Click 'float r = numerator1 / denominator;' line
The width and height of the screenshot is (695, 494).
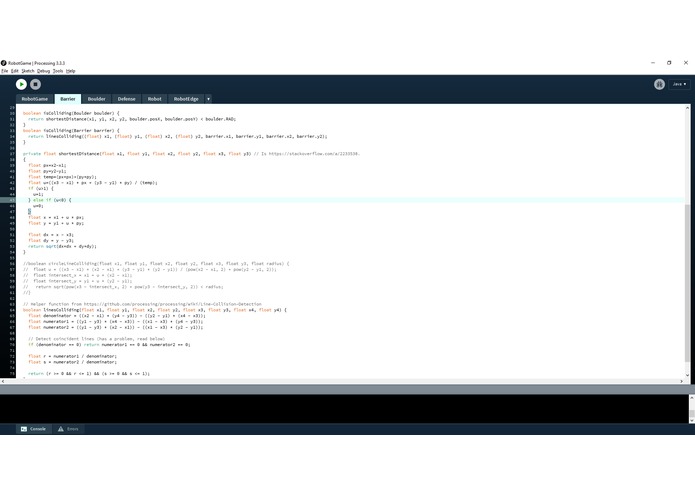[73, 356]
